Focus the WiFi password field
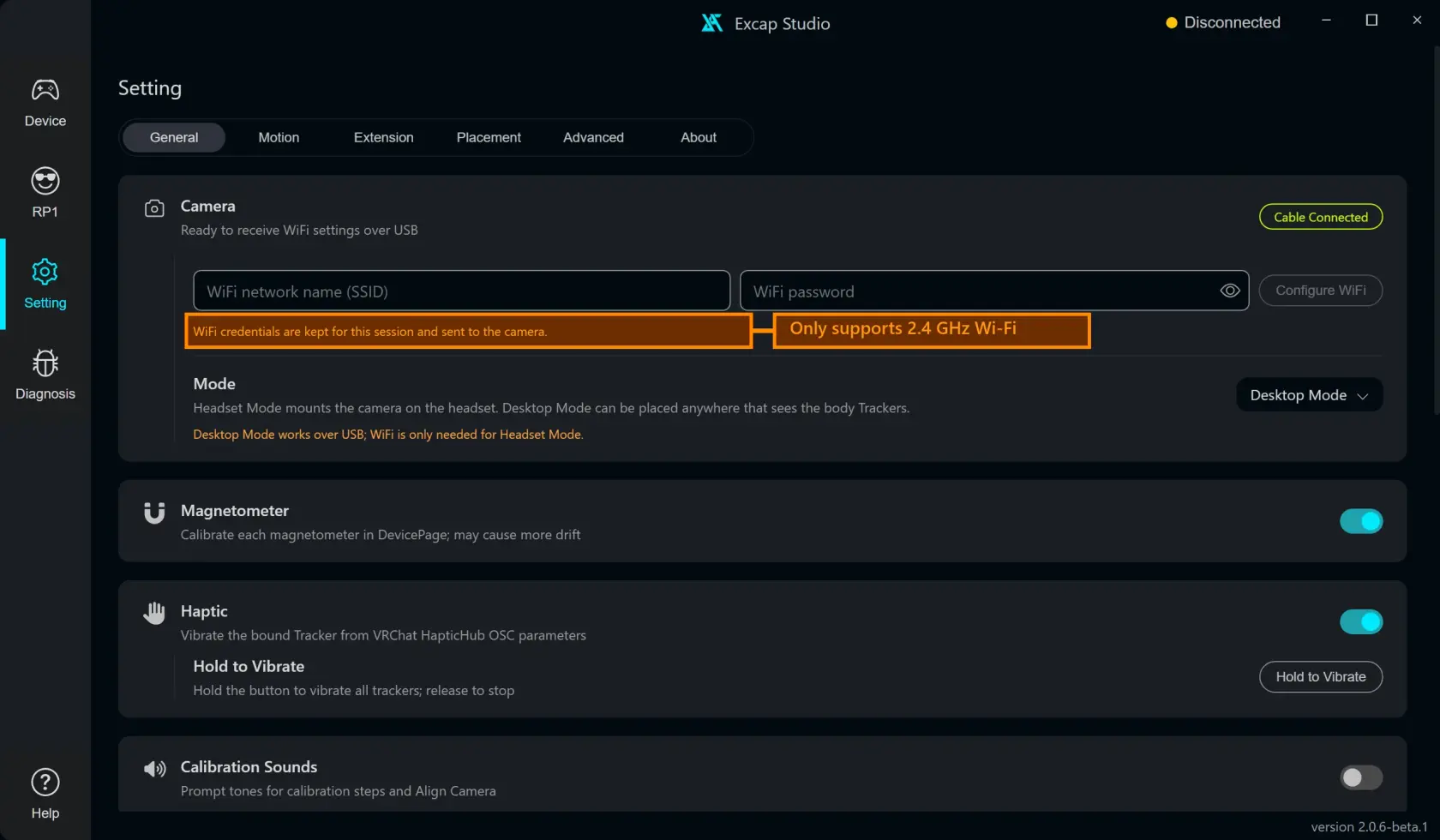This screenshot has width=1440, height=840. click(994, 291)
